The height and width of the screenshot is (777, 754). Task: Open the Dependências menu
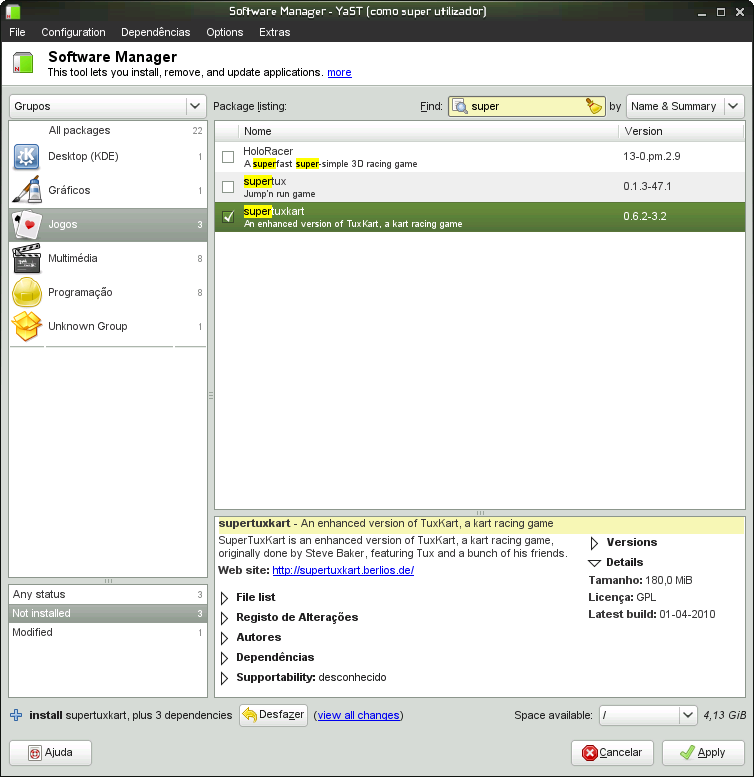click(155, 32)
